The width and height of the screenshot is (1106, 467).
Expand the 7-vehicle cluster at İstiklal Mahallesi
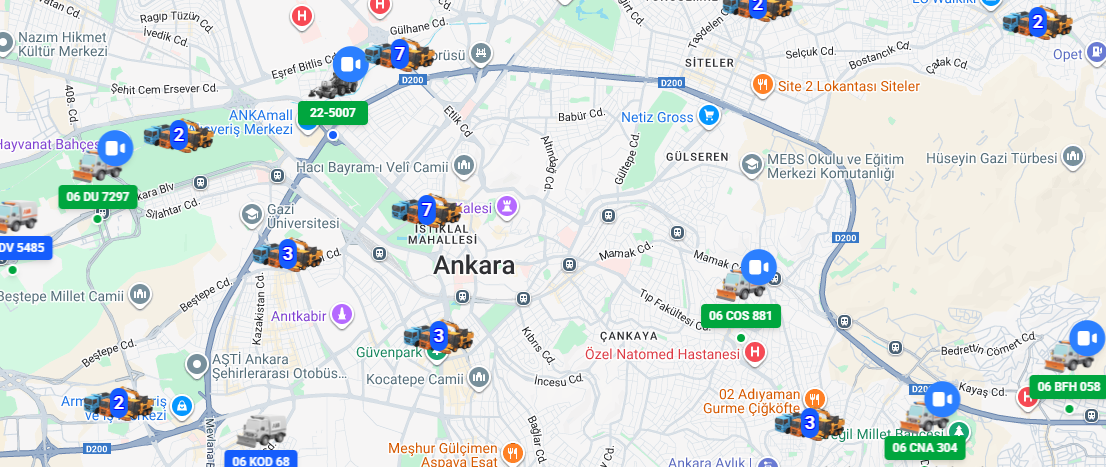coord(426,210)
